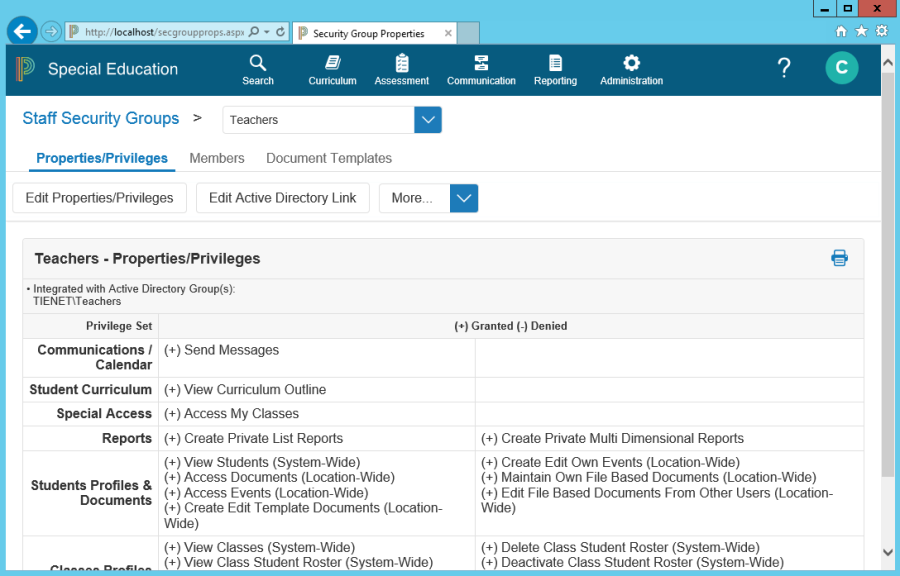Click the Edit Properties/Privileges button
Image resolution: width=900 pixels, height=576 pixels.
(99, 198)
